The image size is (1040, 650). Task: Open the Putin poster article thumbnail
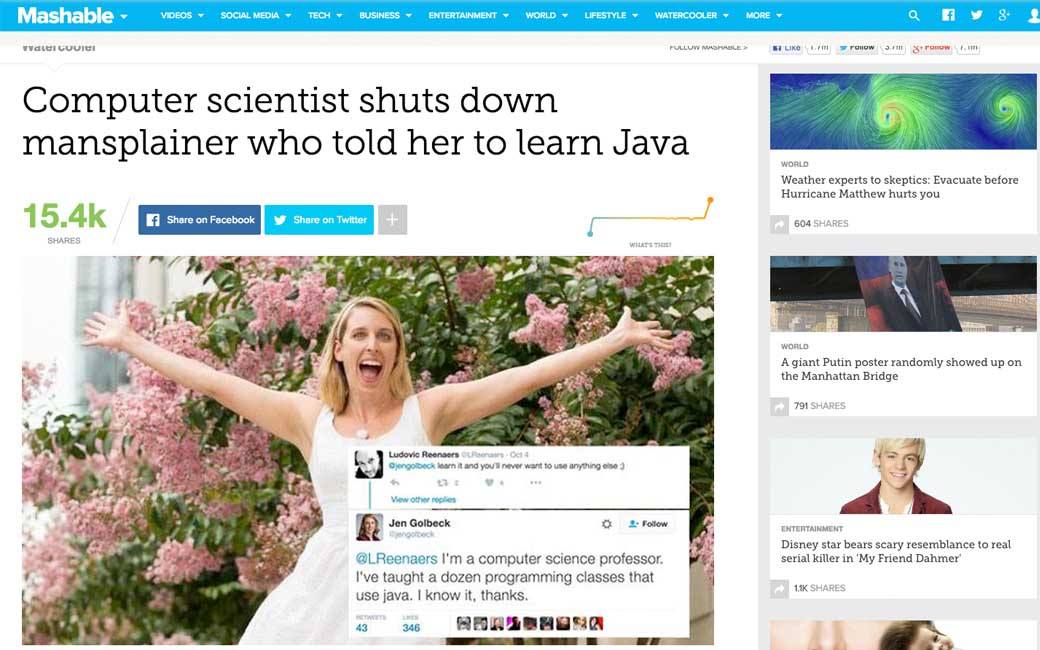coord(903,294)
